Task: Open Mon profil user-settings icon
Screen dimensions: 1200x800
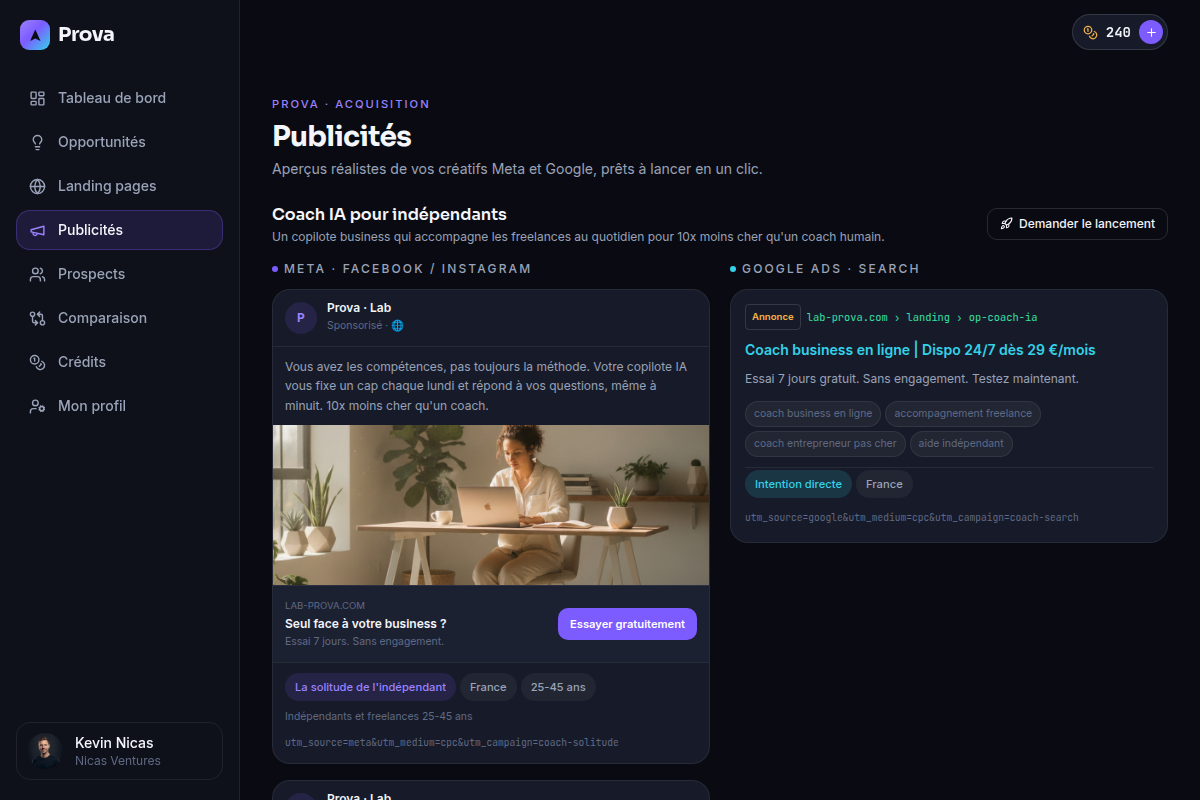Action: tap(38, 406)
